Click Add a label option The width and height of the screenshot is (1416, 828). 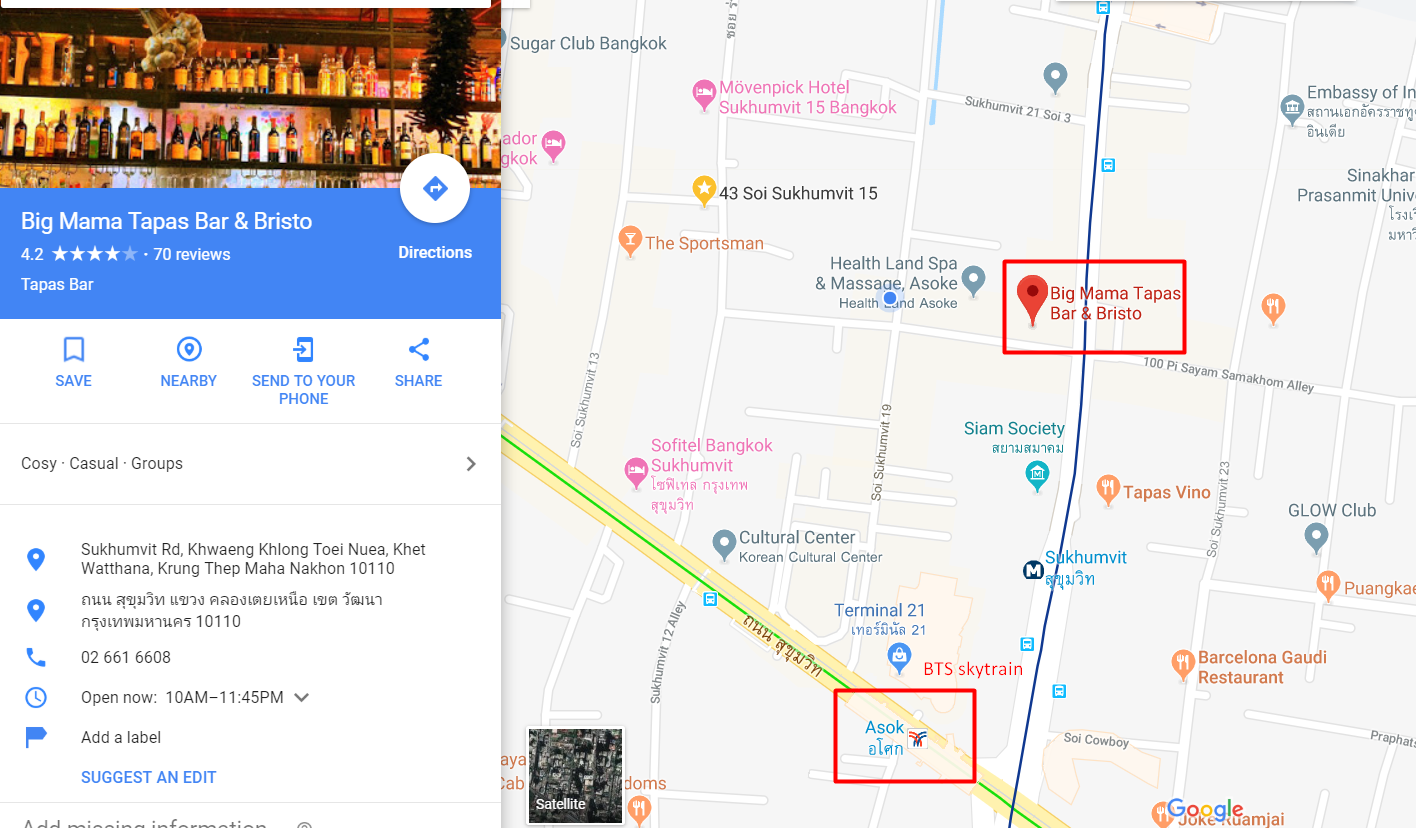pyautogui.click(x=121, y=737)
